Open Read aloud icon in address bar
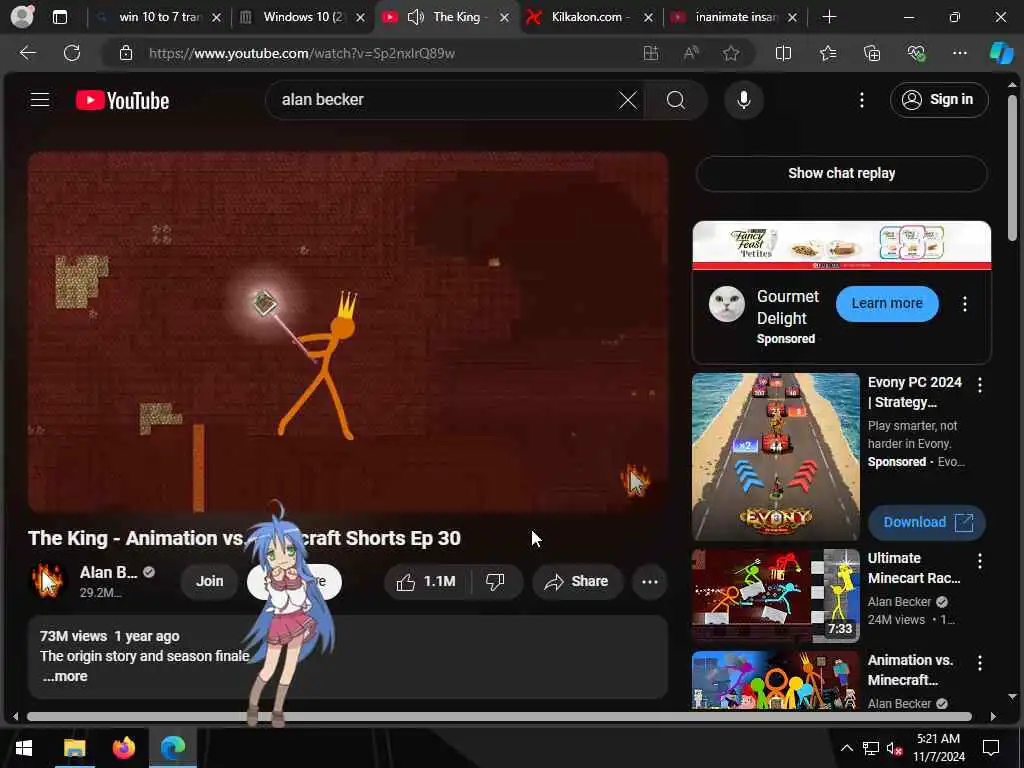1024x768 pixels. [x=691, y=53]
